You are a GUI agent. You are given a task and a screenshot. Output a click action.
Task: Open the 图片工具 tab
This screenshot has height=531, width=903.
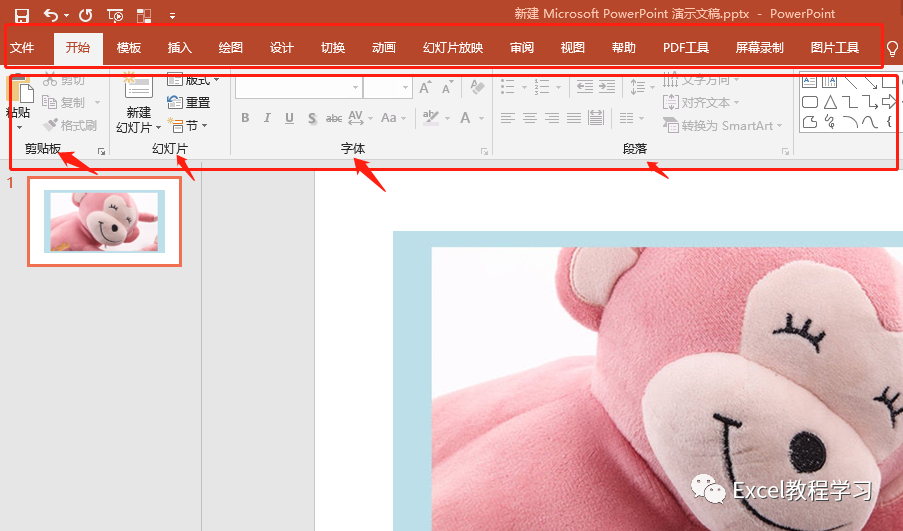pos(834,48)
